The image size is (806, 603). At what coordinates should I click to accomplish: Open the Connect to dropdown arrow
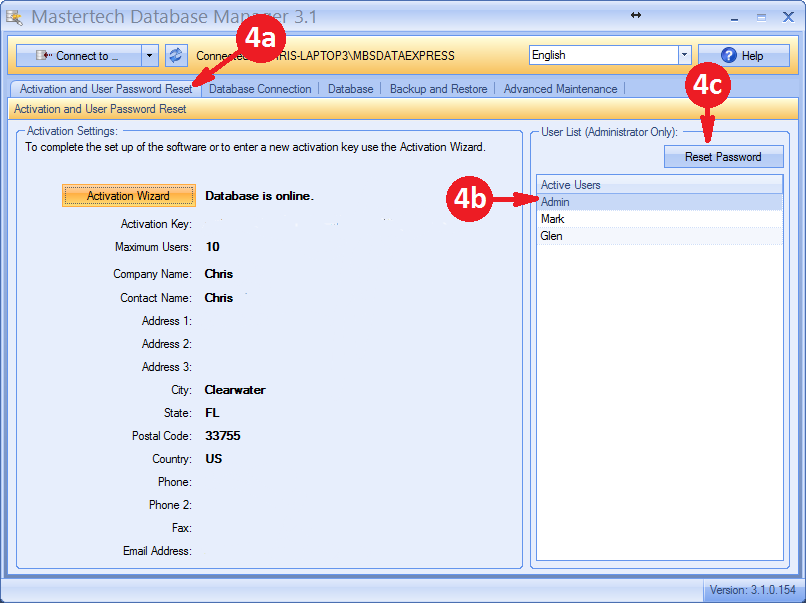click(150, 56)
